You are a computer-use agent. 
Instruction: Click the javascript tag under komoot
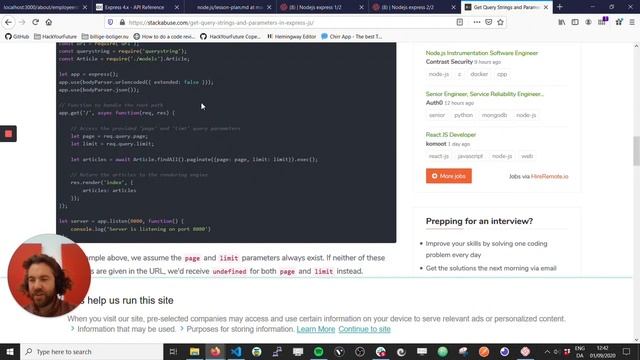(x=470, y=156)
